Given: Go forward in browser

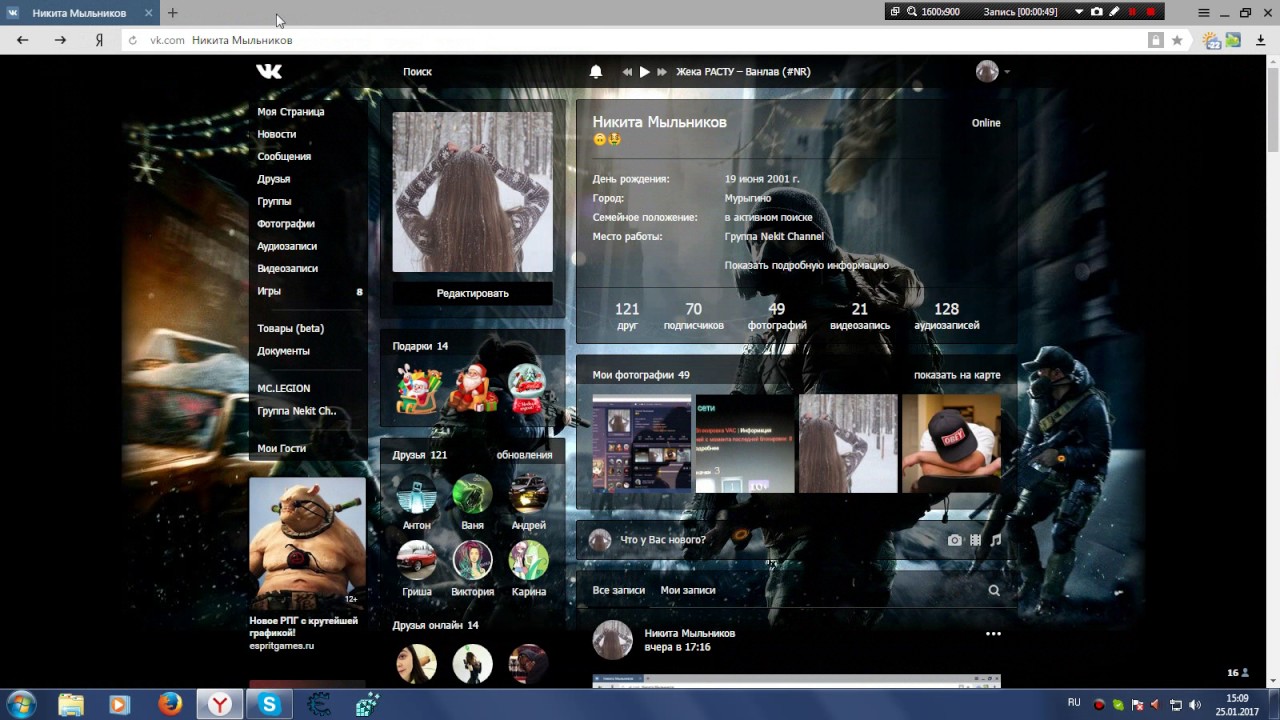Looking at the screenshot, I should pos(60,40).
